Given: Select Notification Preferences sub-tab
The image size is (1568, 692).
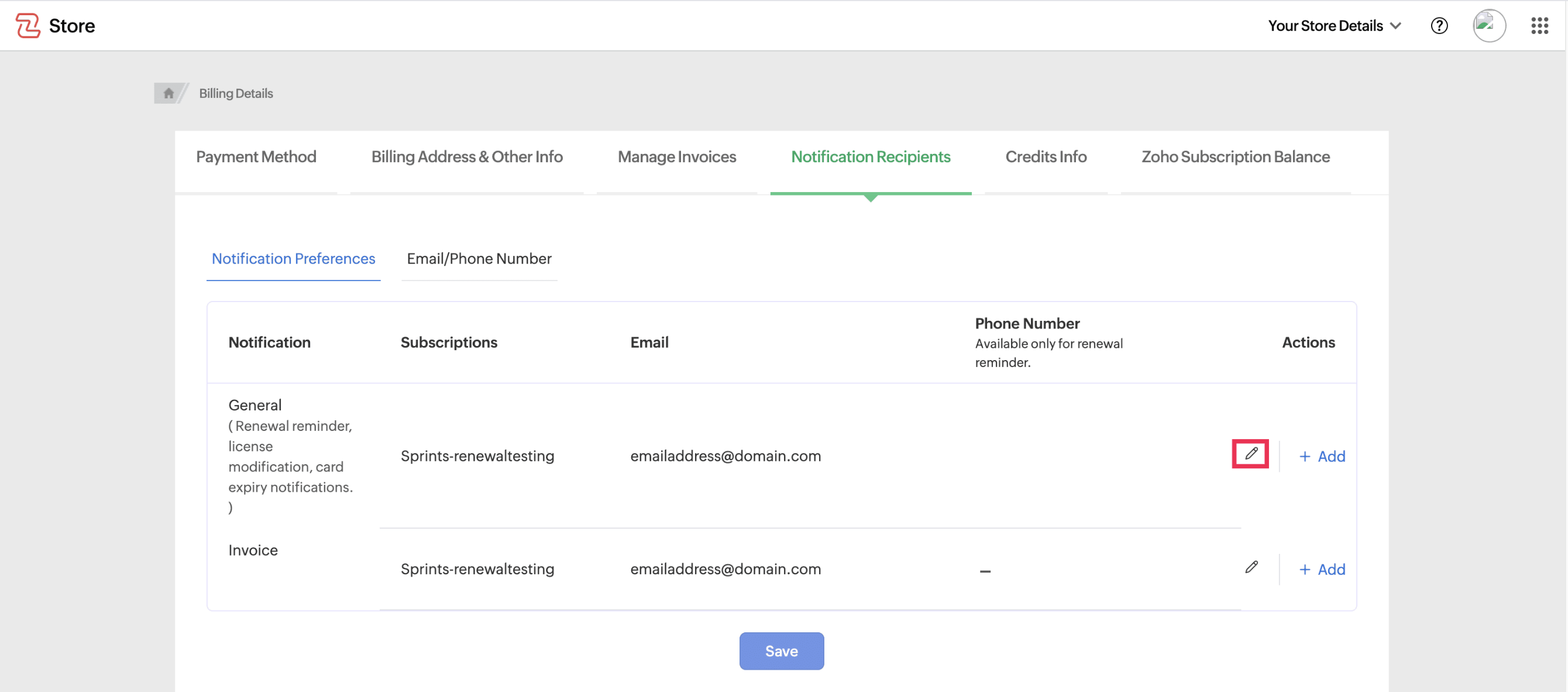Looking at the screenshot, I should tap(293, 259).
